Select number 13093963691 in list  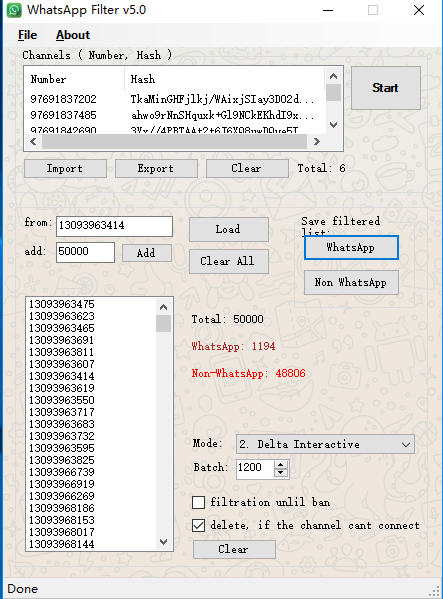(x=61, y=340)
